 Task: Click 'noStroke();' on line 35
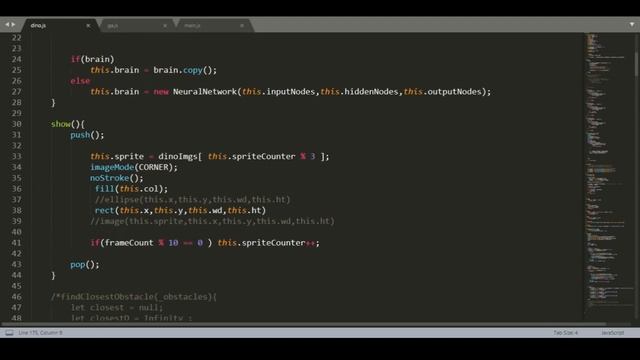[117, 178]
